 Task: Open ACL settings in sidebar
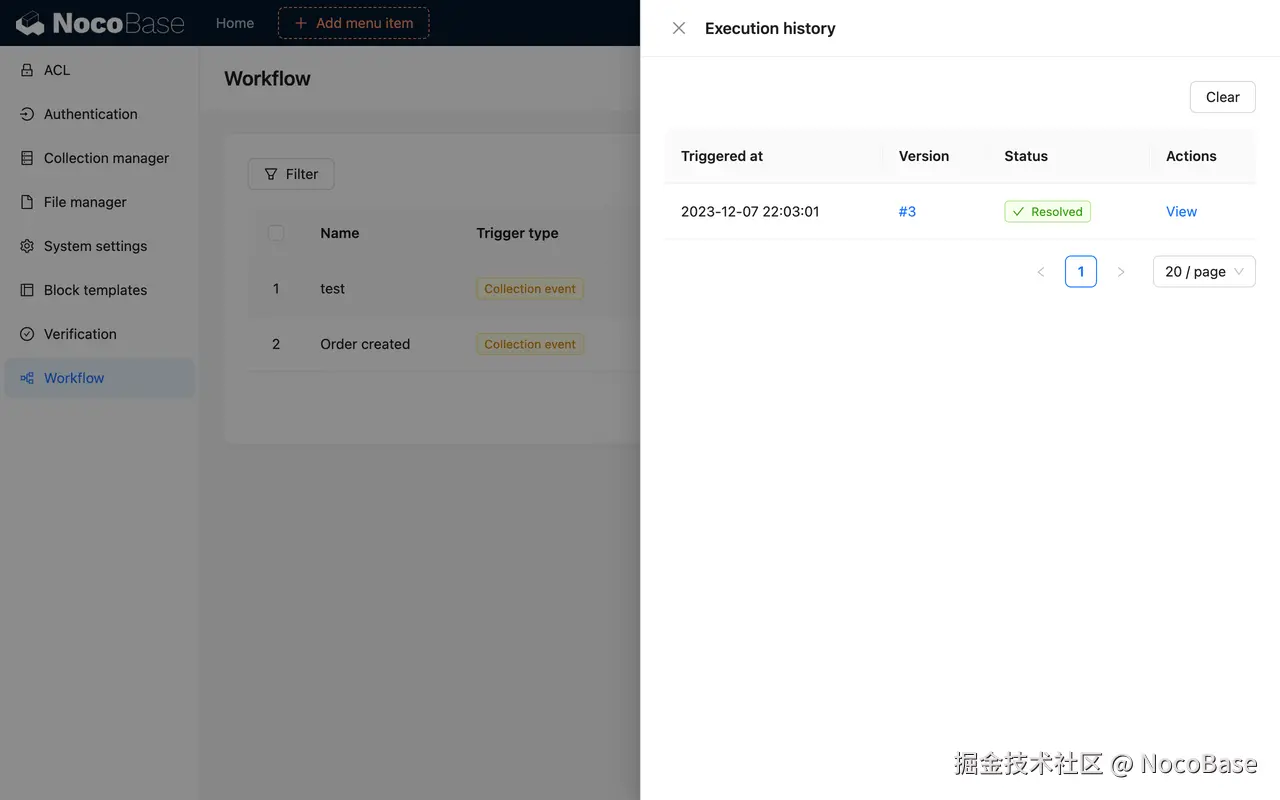click(100, 70)
